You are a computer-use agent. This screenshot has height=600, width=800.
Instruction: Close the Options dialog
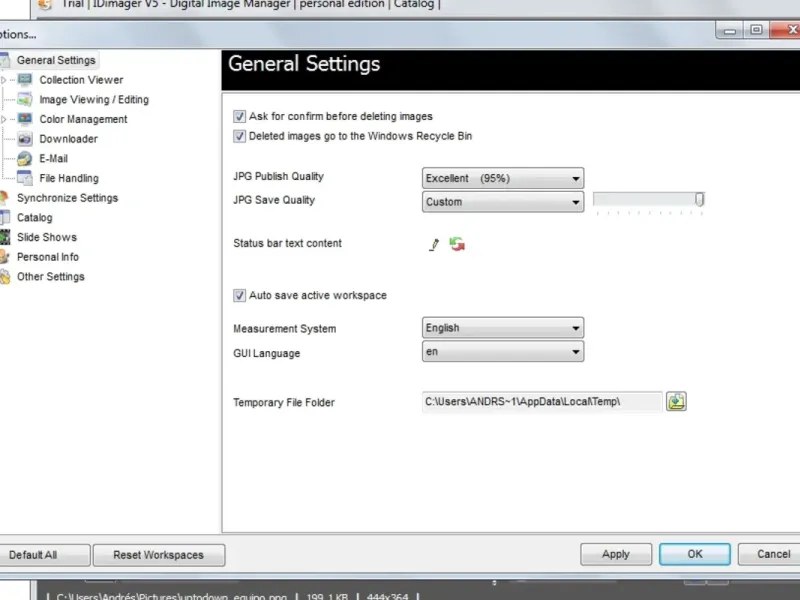tap(786, 30)
